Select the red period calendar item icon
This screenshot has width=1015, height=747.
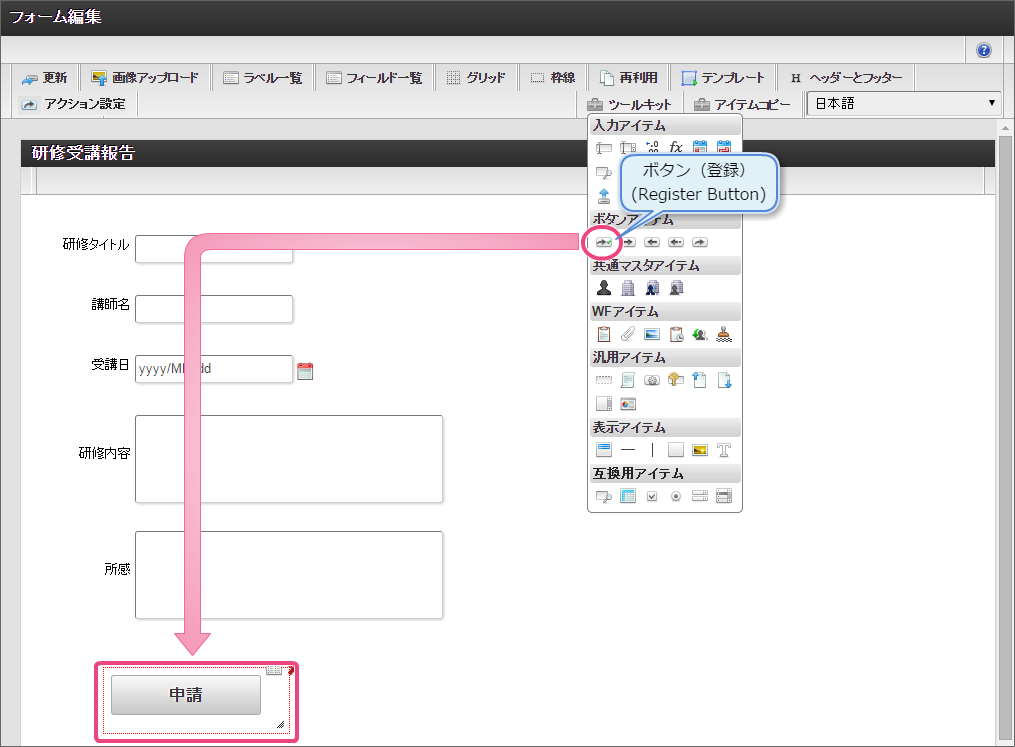[x=724, y=148]
